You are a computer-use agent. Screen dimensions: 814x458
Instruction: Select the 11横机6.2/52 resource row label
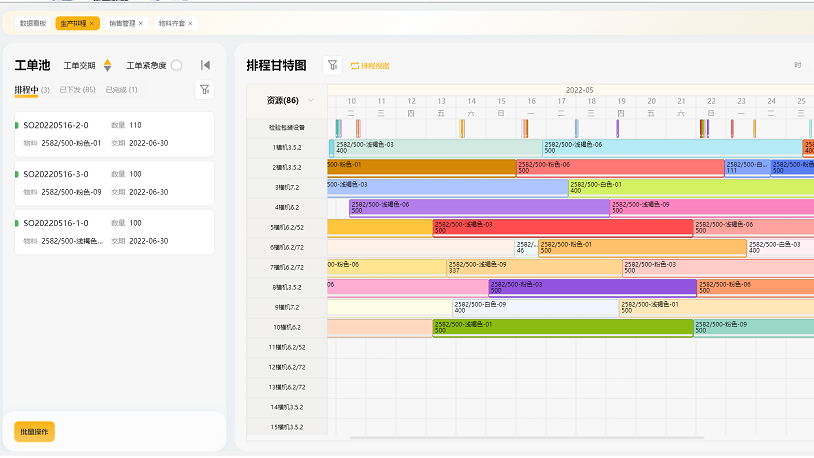[287, 347]
